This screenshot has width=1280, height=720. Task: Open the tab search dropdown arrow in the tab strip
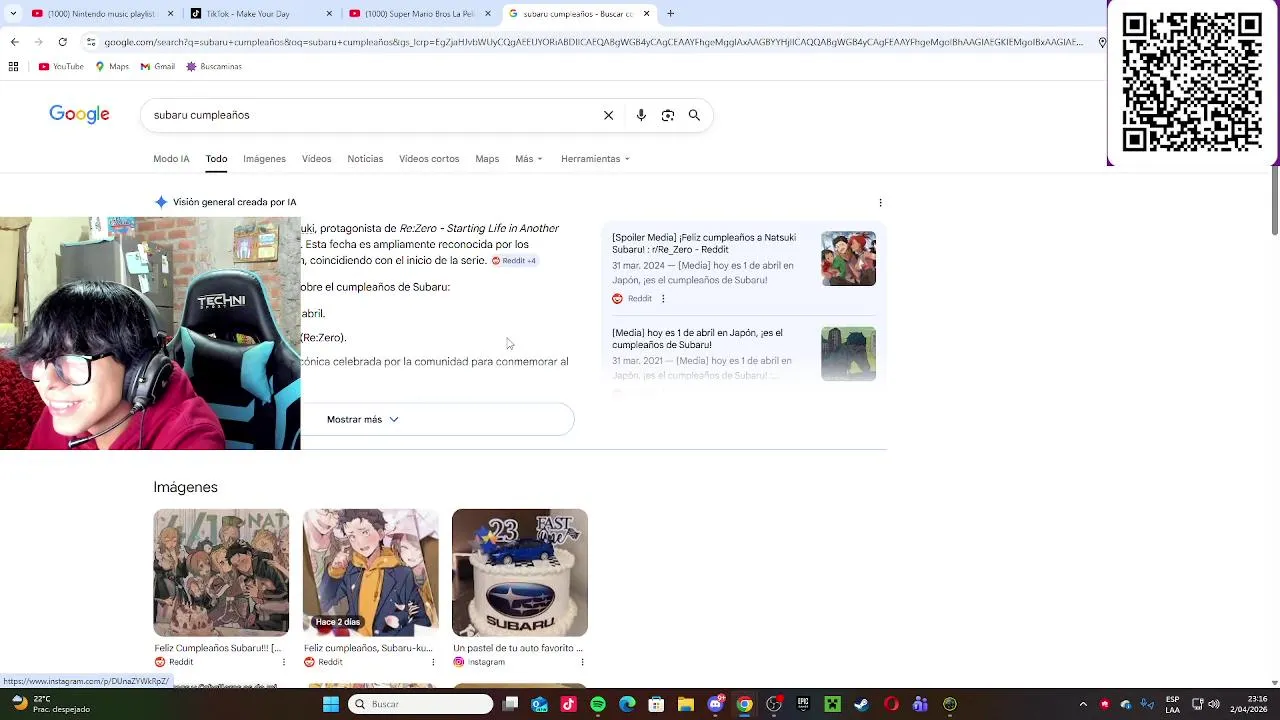tap(13, 14)
